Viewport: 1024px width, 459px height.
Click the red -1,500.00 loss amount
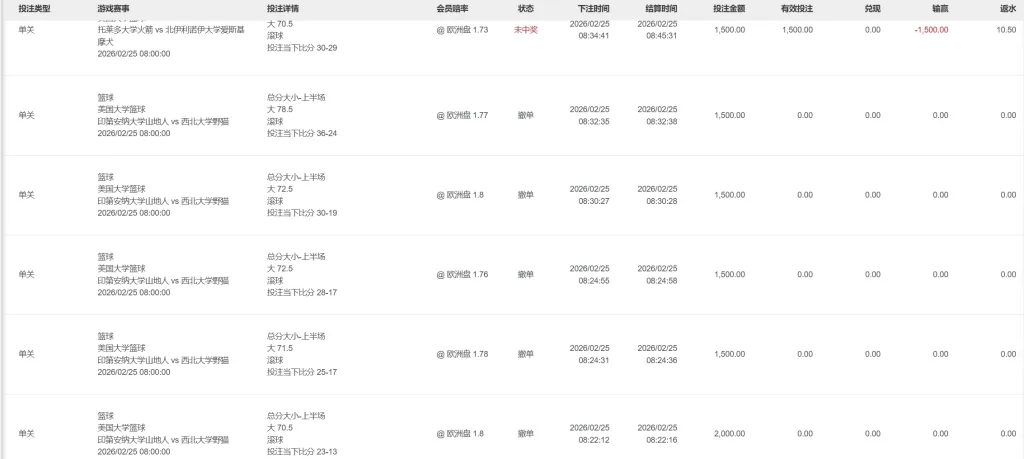930,30
